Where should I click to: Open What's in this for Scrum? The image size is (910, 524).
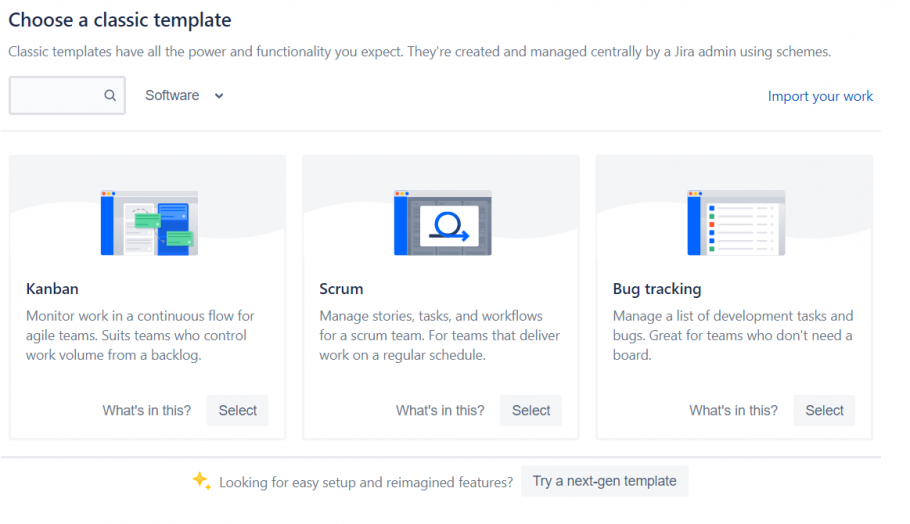440,410
